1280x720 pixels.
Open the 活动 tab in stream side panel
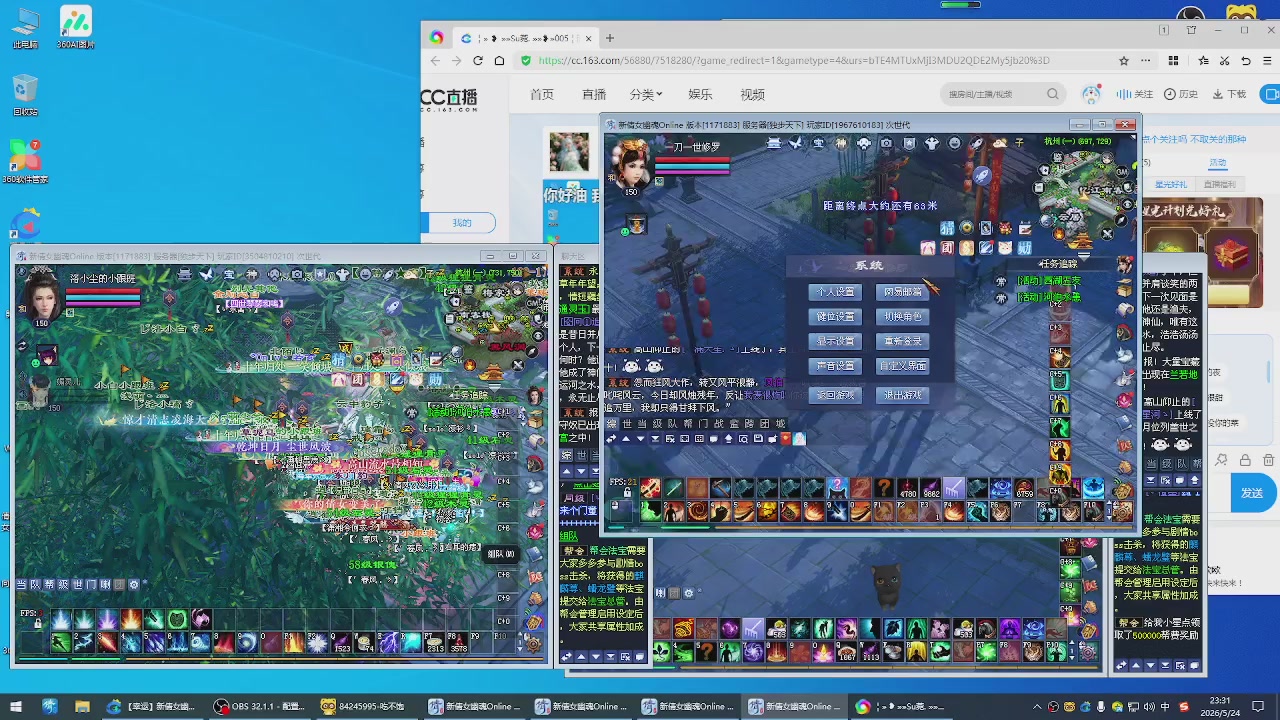click(x=1217, y=163)
